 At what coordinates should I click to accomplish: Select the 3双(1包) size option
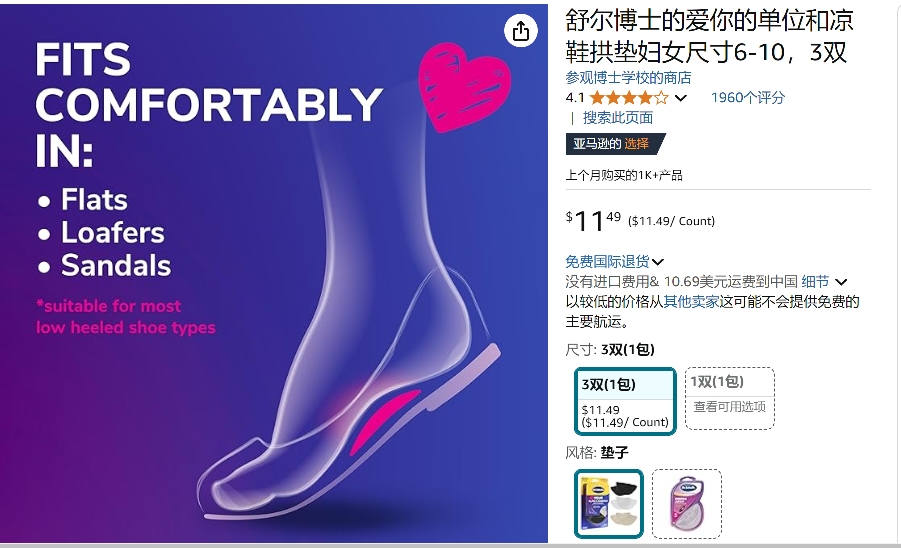[x=625, y=401]
